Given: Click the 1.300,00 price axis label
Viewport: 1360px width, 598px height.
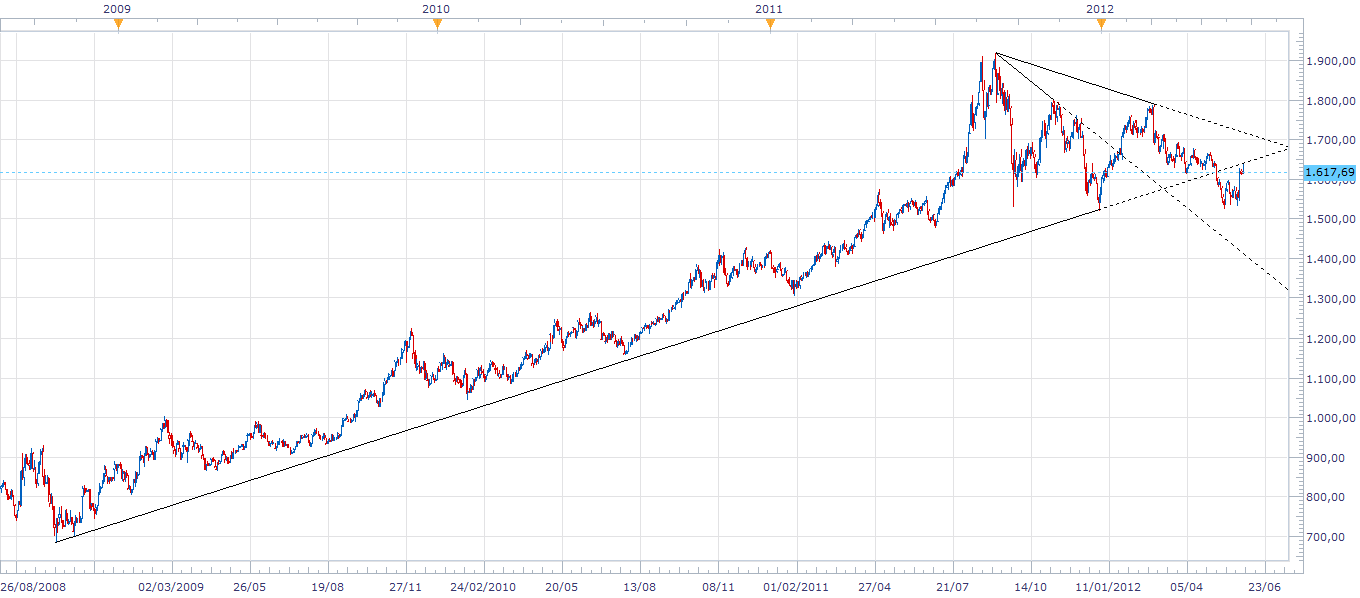Looking at the screenshot, I should point(1329,300).
